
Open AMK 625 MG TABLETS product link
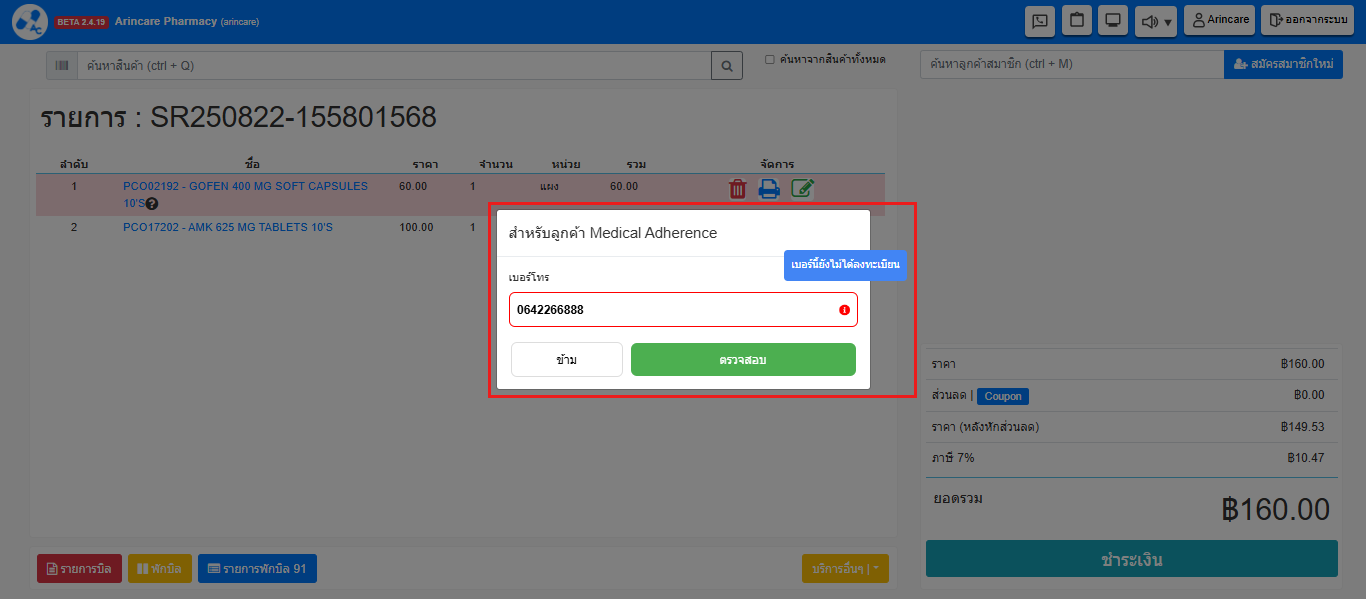click(x=228, y=228)
